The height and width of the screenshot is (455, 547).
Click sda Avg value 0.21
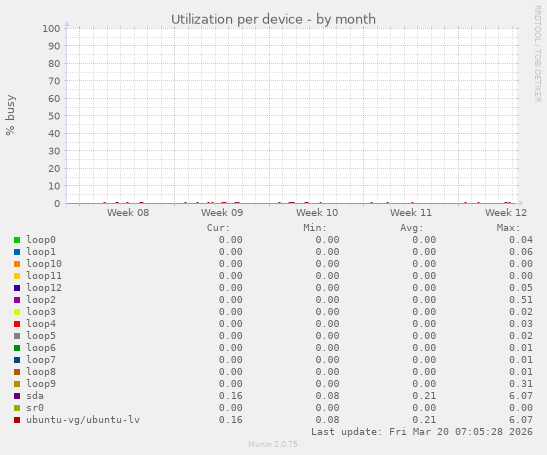424,396
